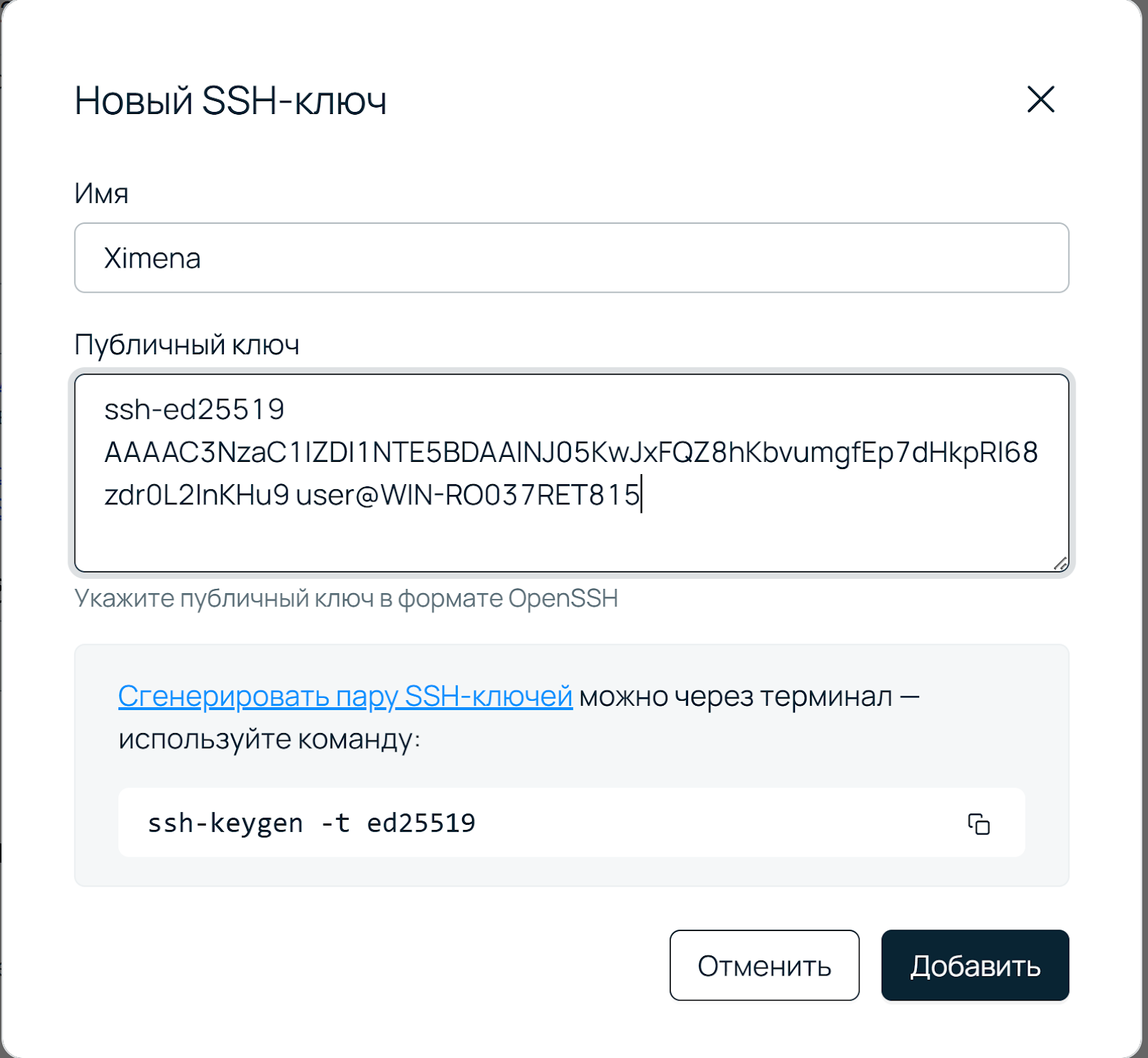Image resolution: width=1148 pixels, height=1058 pixels.
Task: Click the OpenSSH format hint text
Action: click(x=346, y=598)
